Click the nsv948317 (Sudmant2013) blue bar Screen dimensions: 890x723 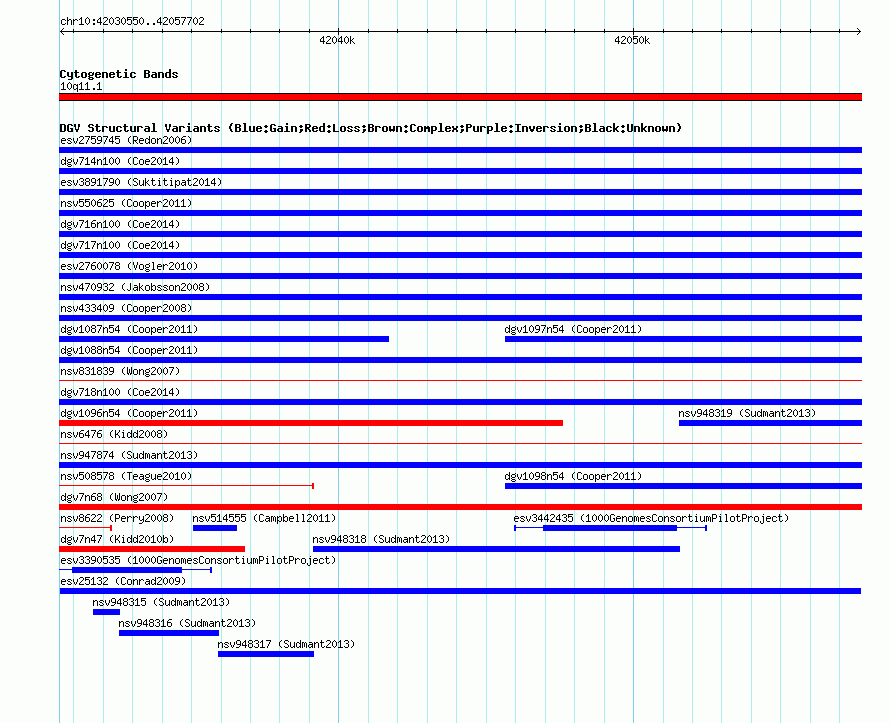266,654
